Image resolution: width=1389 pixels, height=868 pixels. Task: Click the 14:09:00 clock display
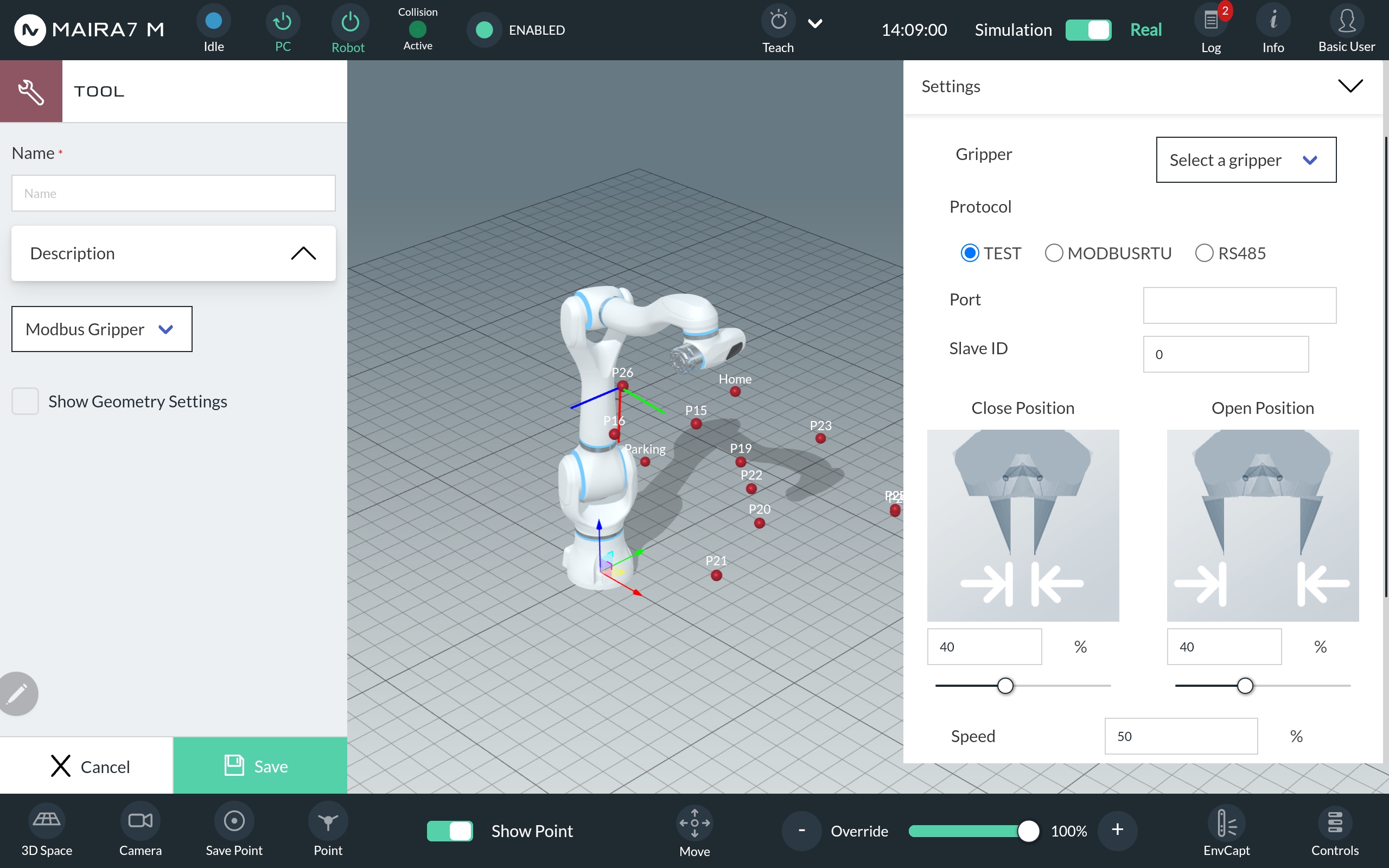(x=914, y=30)
